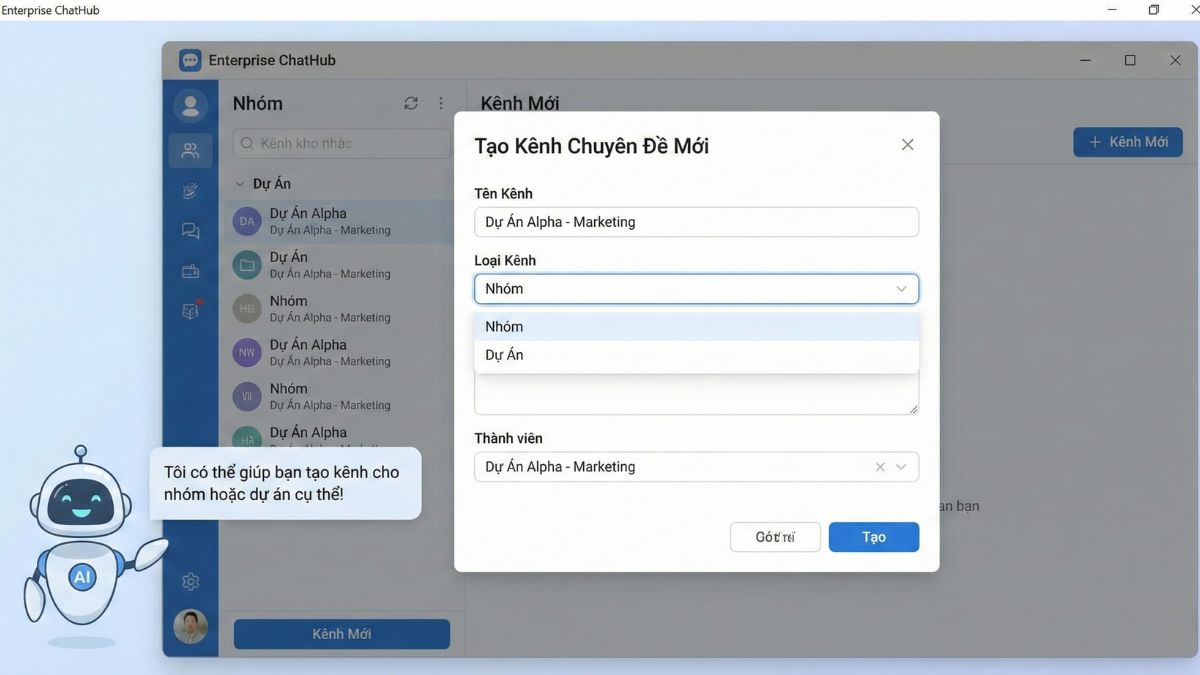
Task: Select the calendar/meetings sidebar icon
Action: tap(190, 270)
